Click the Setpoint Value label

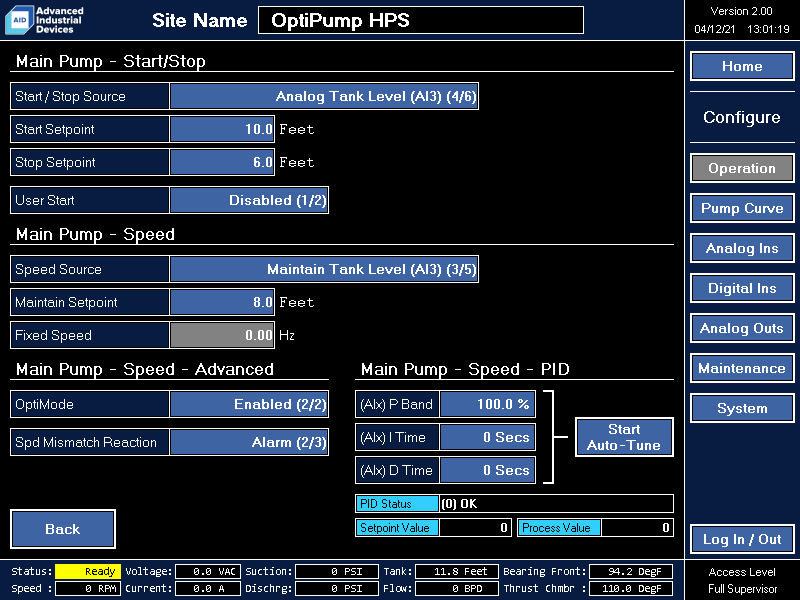(x=397, y=528)
